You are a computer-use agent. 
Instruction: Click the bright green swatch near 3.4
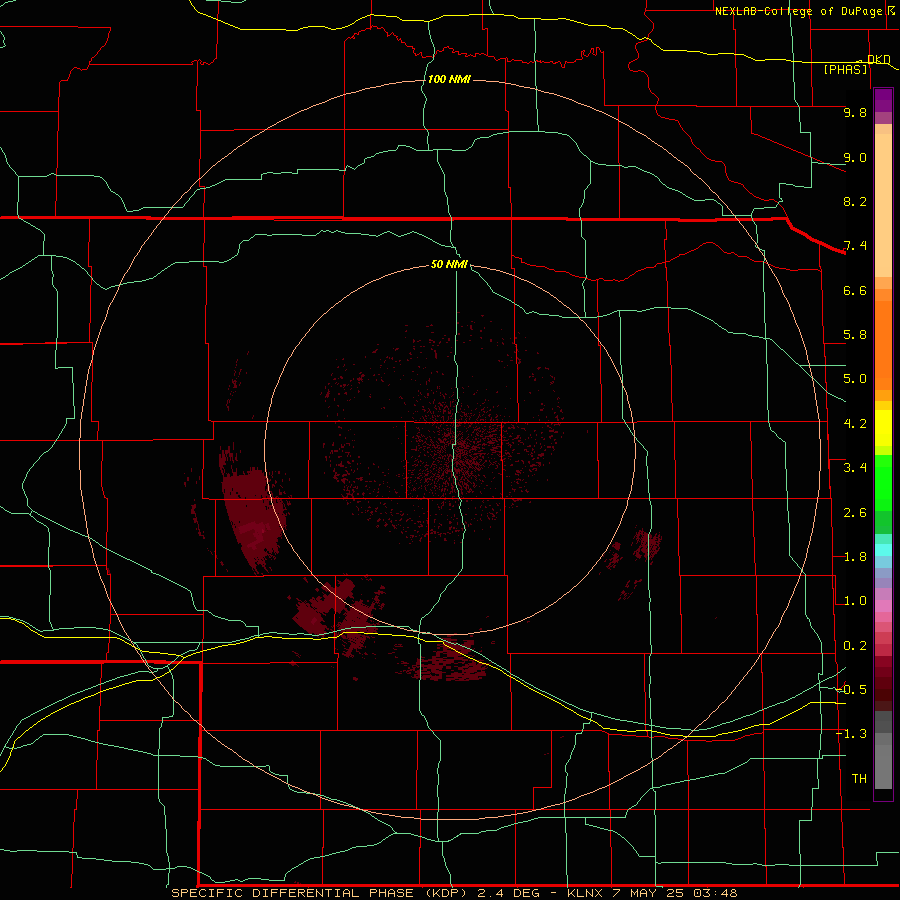(x=883, y=482)
